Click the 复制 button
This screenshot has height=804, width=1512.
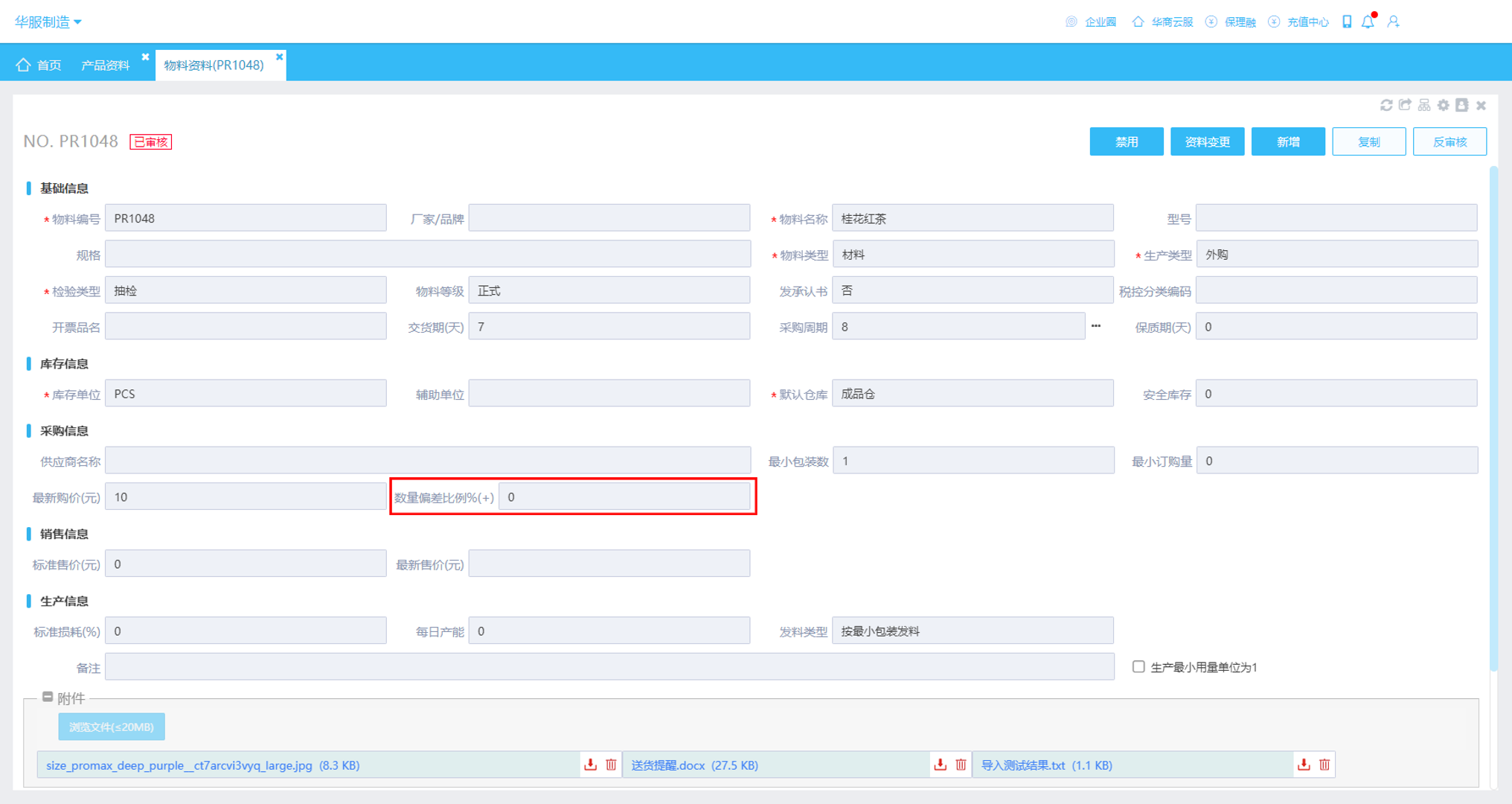coord(1369,141)
